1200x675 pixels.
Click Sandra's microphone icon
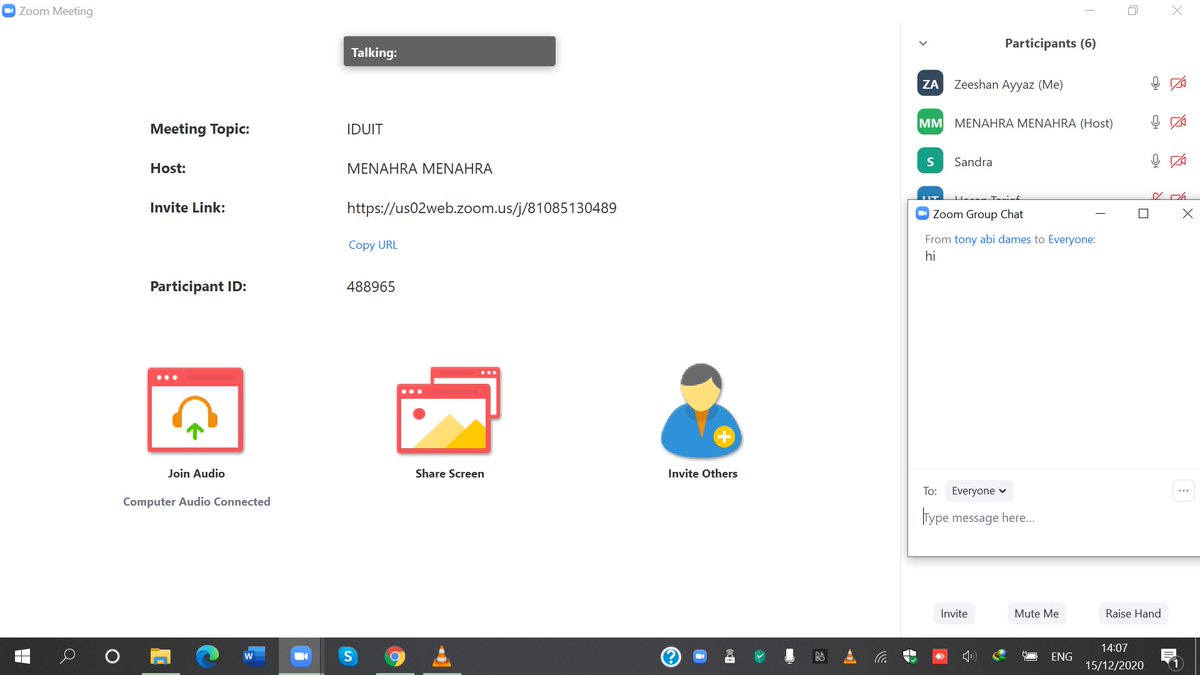pyautogui.click(x=1155, y=160)
